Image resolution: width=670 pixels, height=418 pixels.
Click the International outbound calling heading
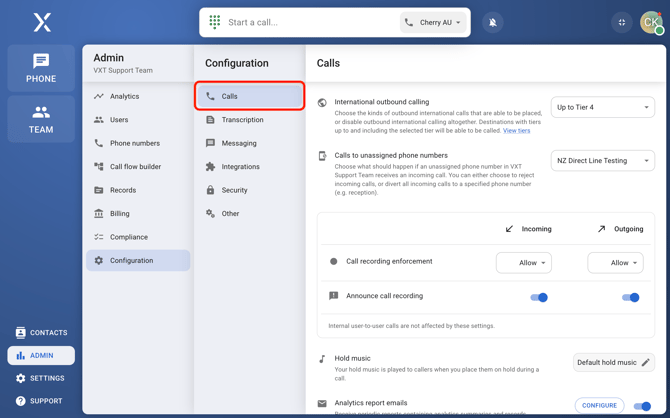[x=382, y=102]
